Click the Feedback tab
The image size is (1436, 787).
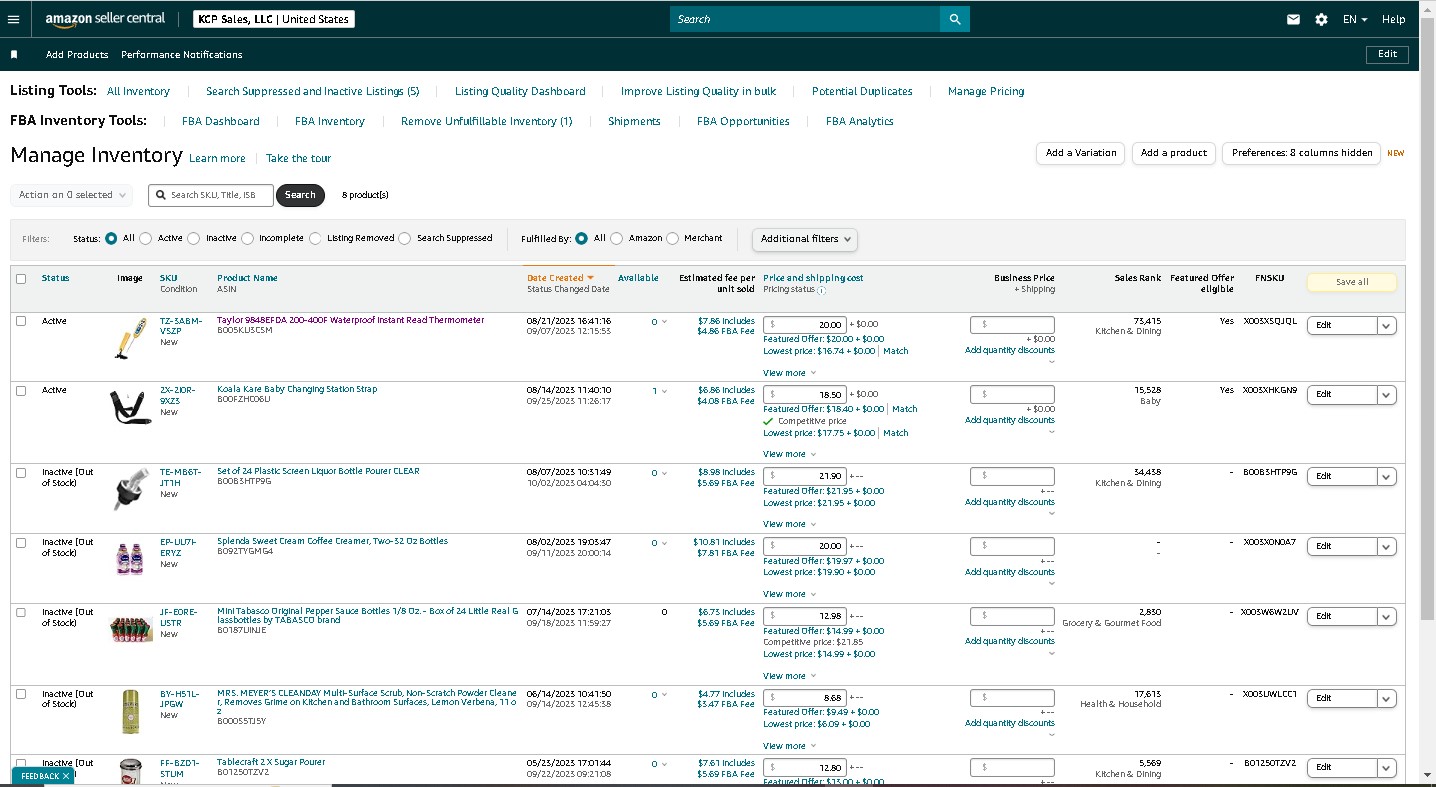click(x=40, y=776)
